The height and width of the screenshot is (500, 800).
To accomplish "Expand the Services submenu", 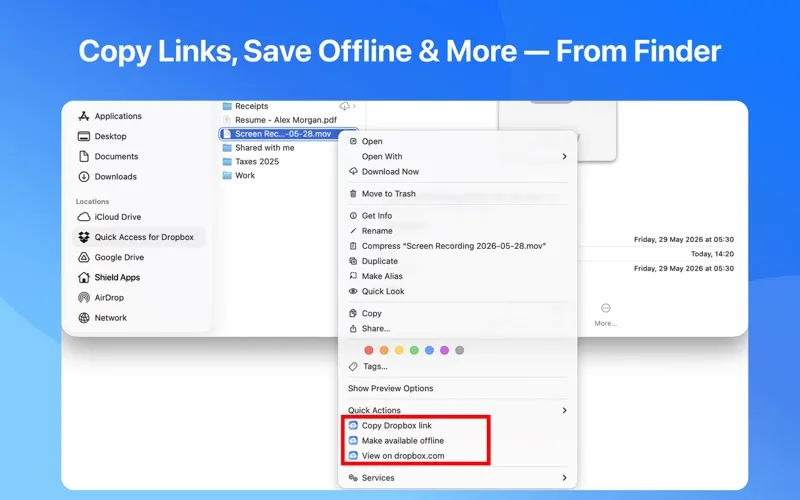I will point(458,478).
